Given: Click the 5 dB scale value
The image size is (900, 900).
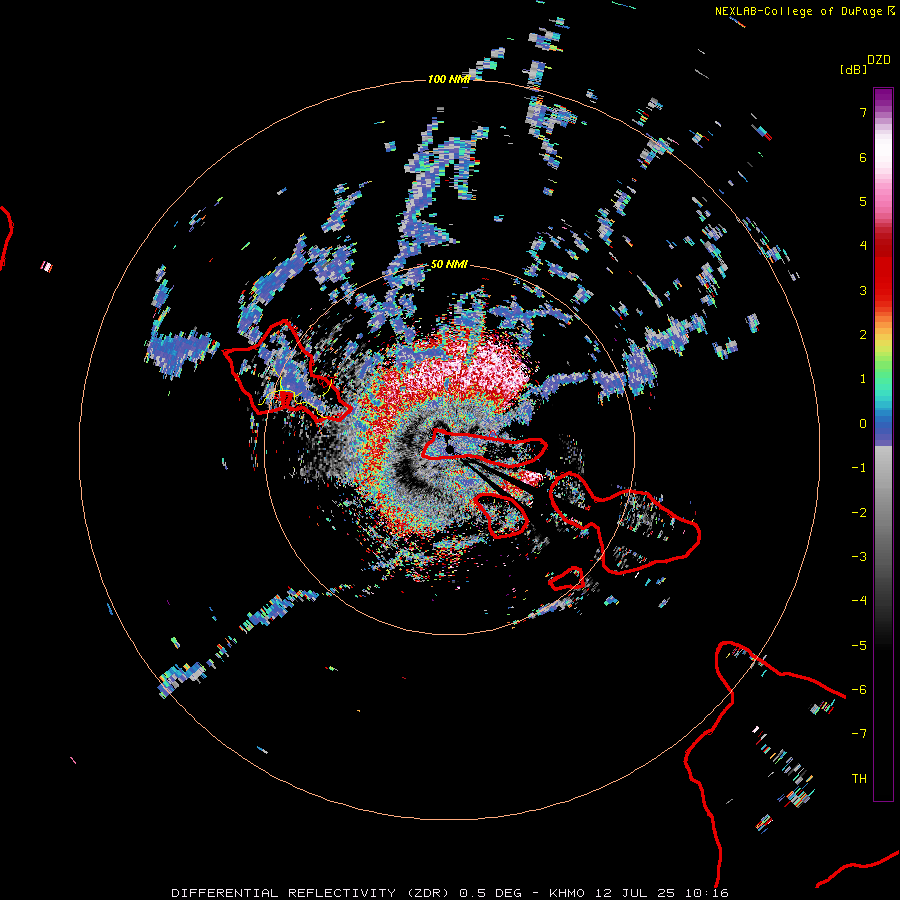Looking at the screenshot, I should coord(863,201).
